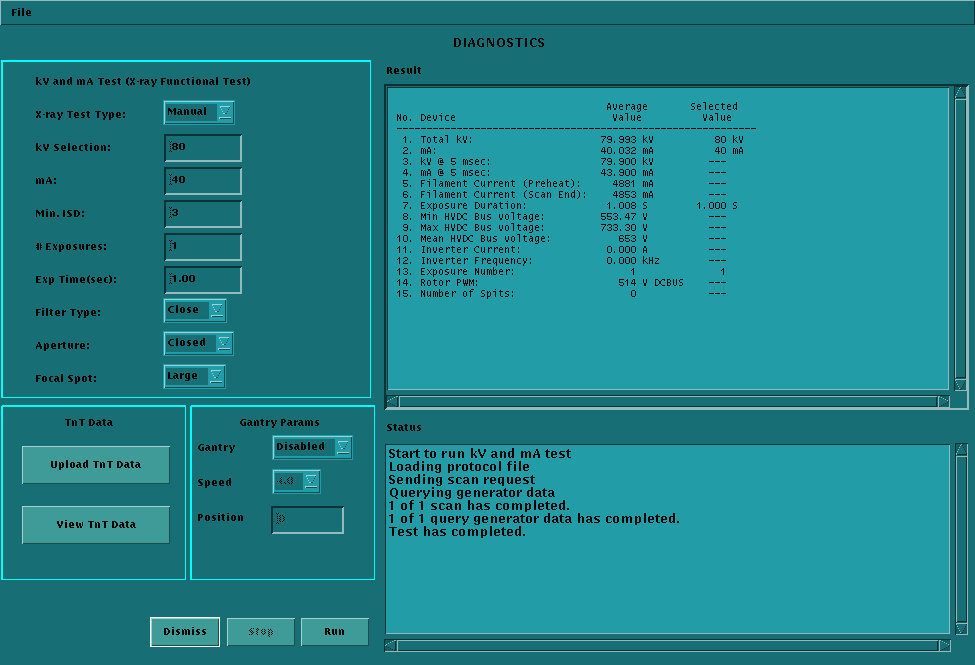Image resolution: width=975 pixels, height=665 pixels.
Task: Click the Status panel horizontal scrollbar
Action: click(x=665, y=645)
